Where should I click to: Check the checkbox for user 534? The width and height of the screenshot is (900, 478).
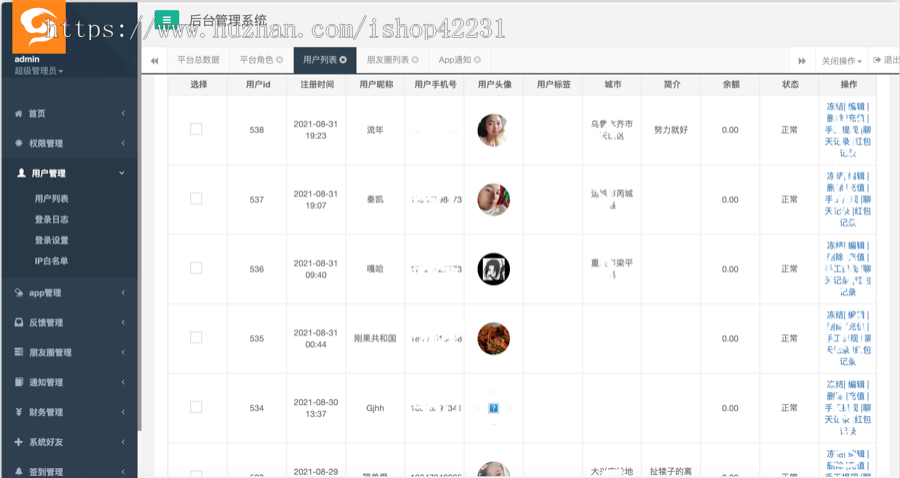(196, 407)
